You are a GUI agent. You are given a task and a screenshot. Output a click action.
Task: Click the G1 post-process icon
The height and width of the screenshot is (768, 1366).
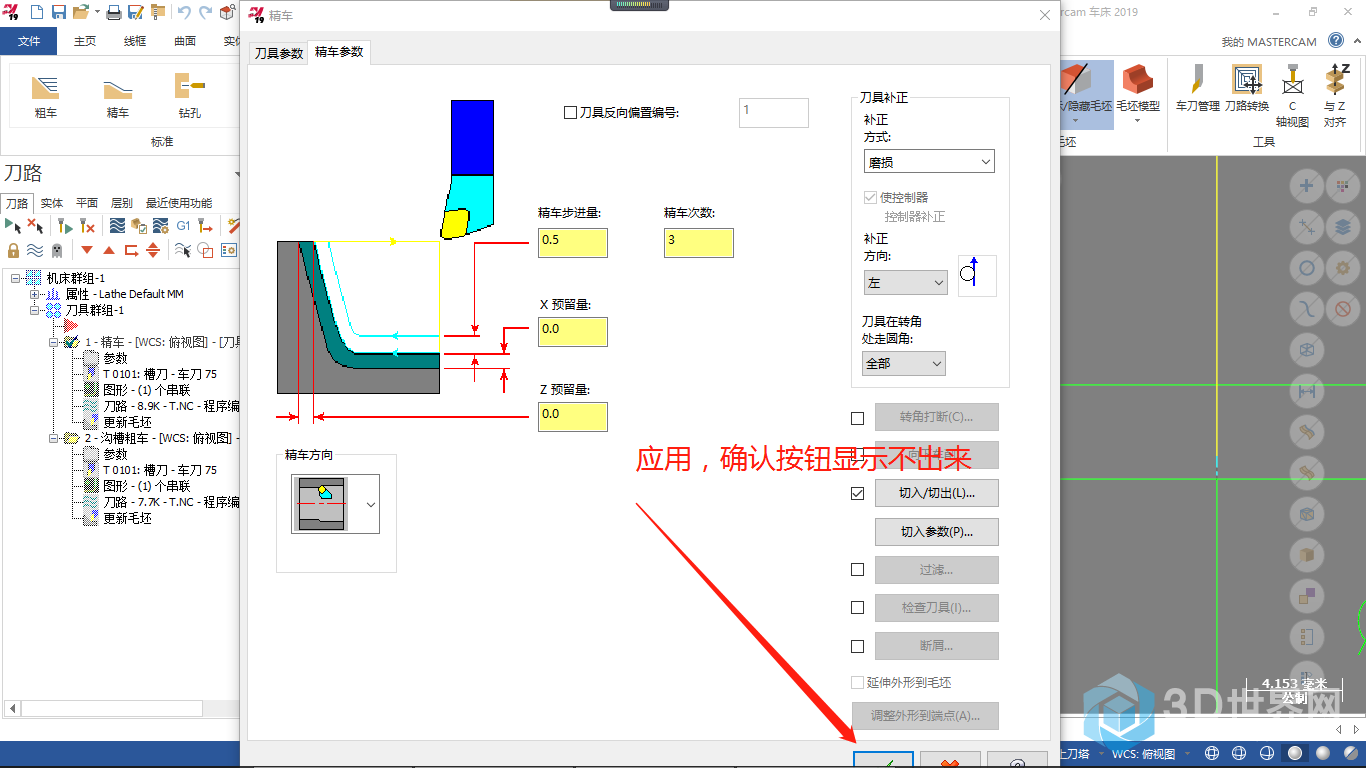coord(183,226)
